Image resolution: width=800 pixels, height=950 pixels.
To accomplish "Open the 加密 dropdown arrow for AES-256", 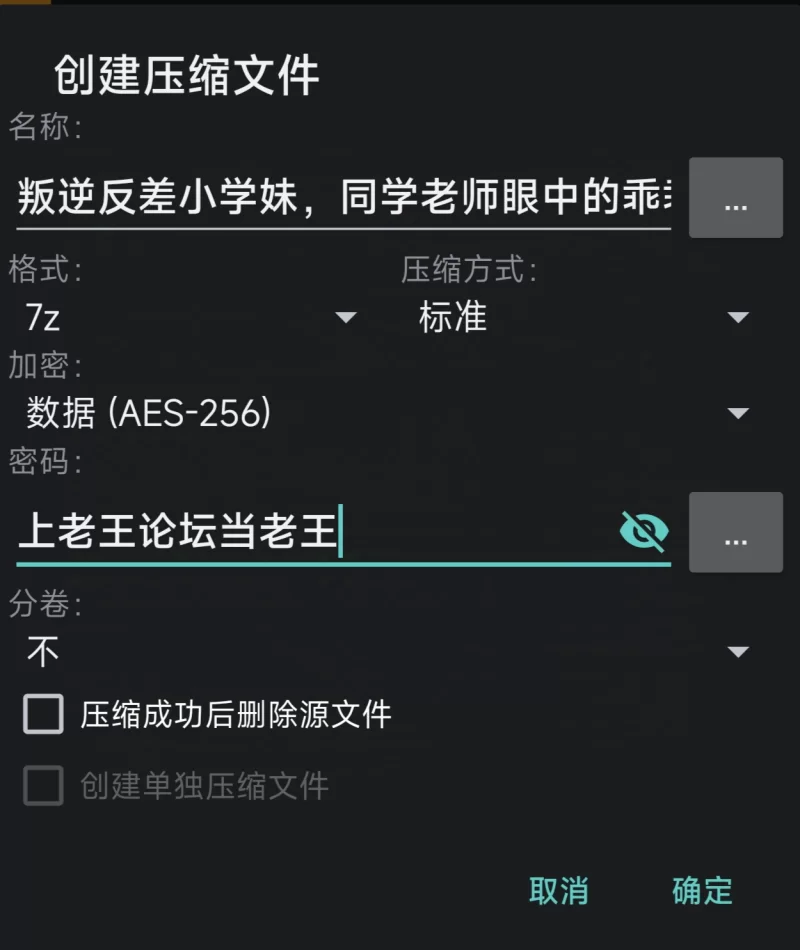I will point(738,413).
